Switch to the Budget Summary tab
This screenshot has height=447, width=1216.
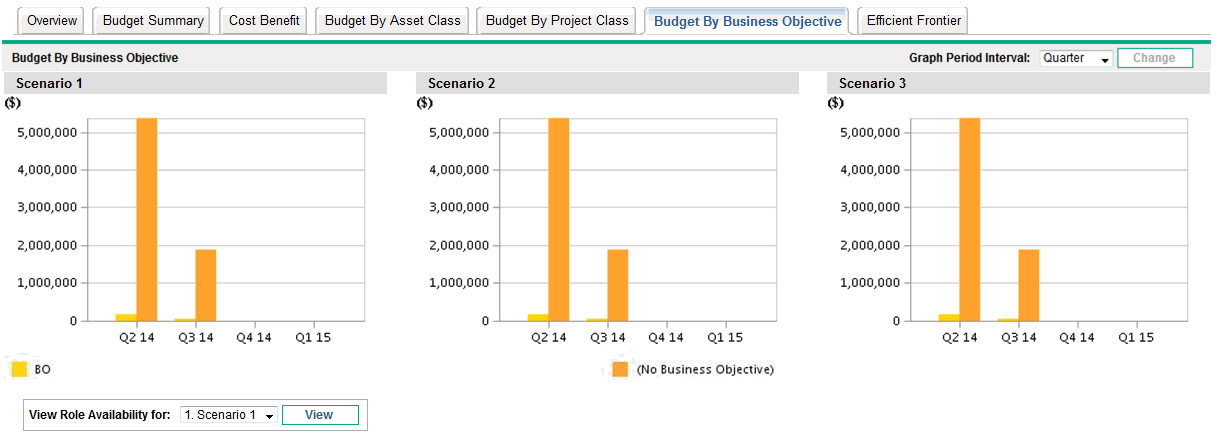point(153,21)
